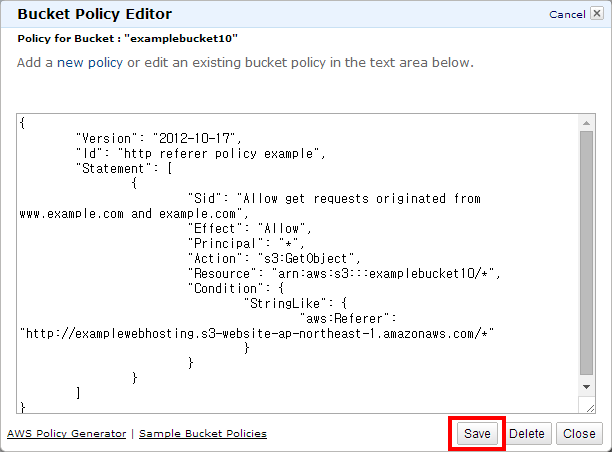
Task: Click the policy text area's scroll down arrow
Action: click(587, 387)
